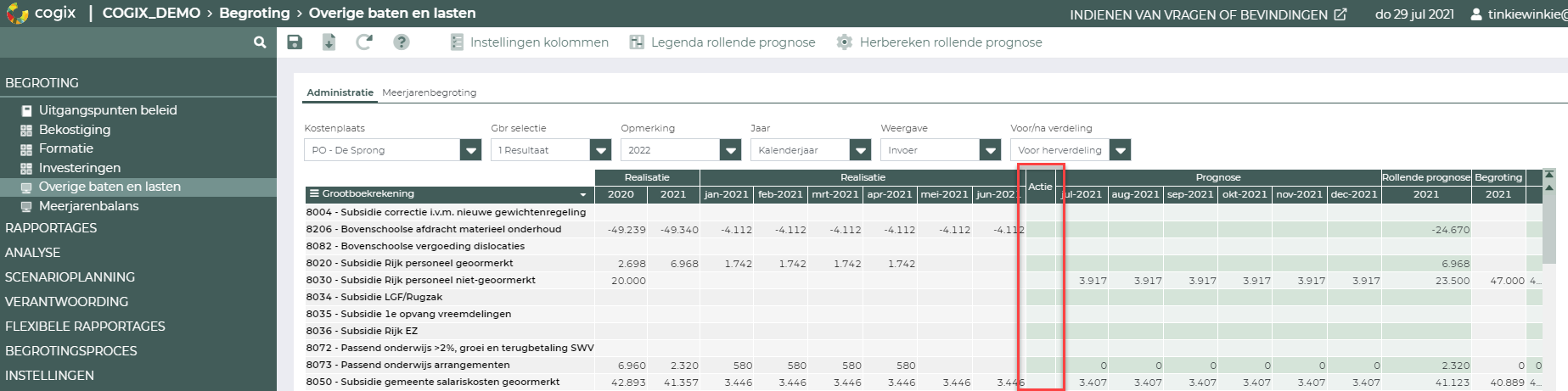Click the Grootboekrekening column header menu
Screen dimensions: 1568x391
pyautogui.click(x=582, y=194)
